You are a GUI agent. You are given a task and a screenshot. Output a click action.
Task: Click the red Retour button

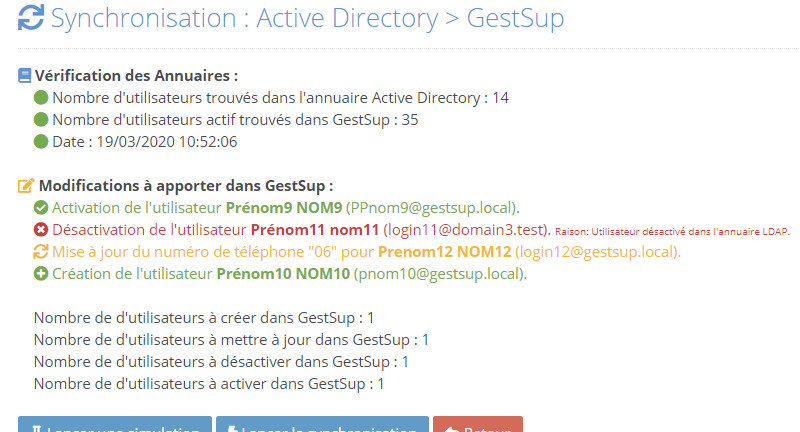click(x=478, y=425)
